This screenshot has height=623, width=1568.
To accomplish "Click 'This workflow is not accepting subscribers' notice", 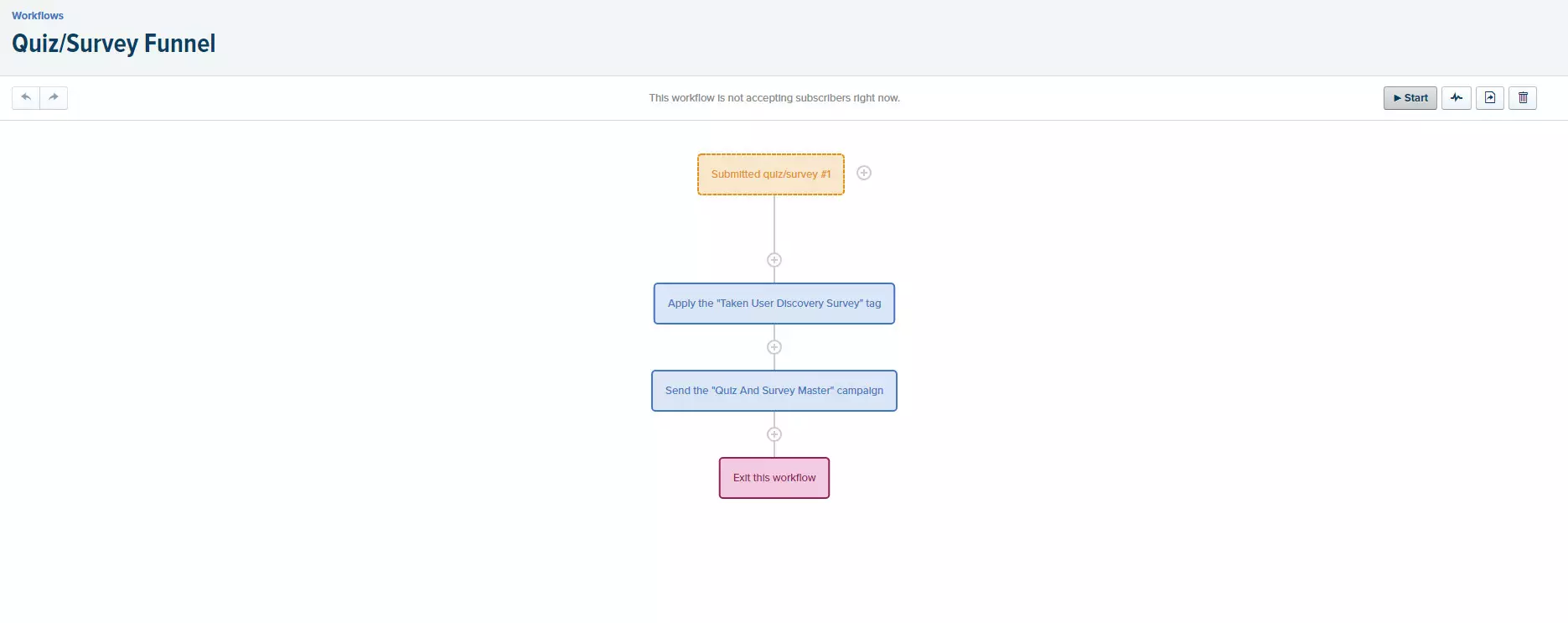I will [774, 98].
